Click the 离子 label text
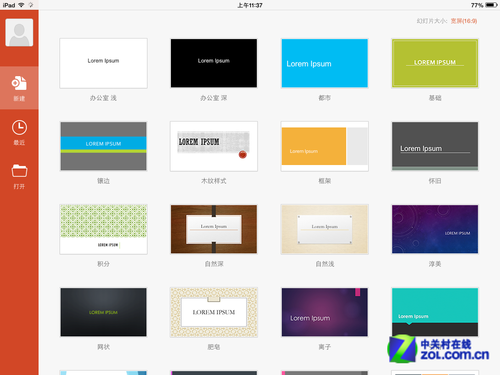500x375 pixels. point(324,347)
